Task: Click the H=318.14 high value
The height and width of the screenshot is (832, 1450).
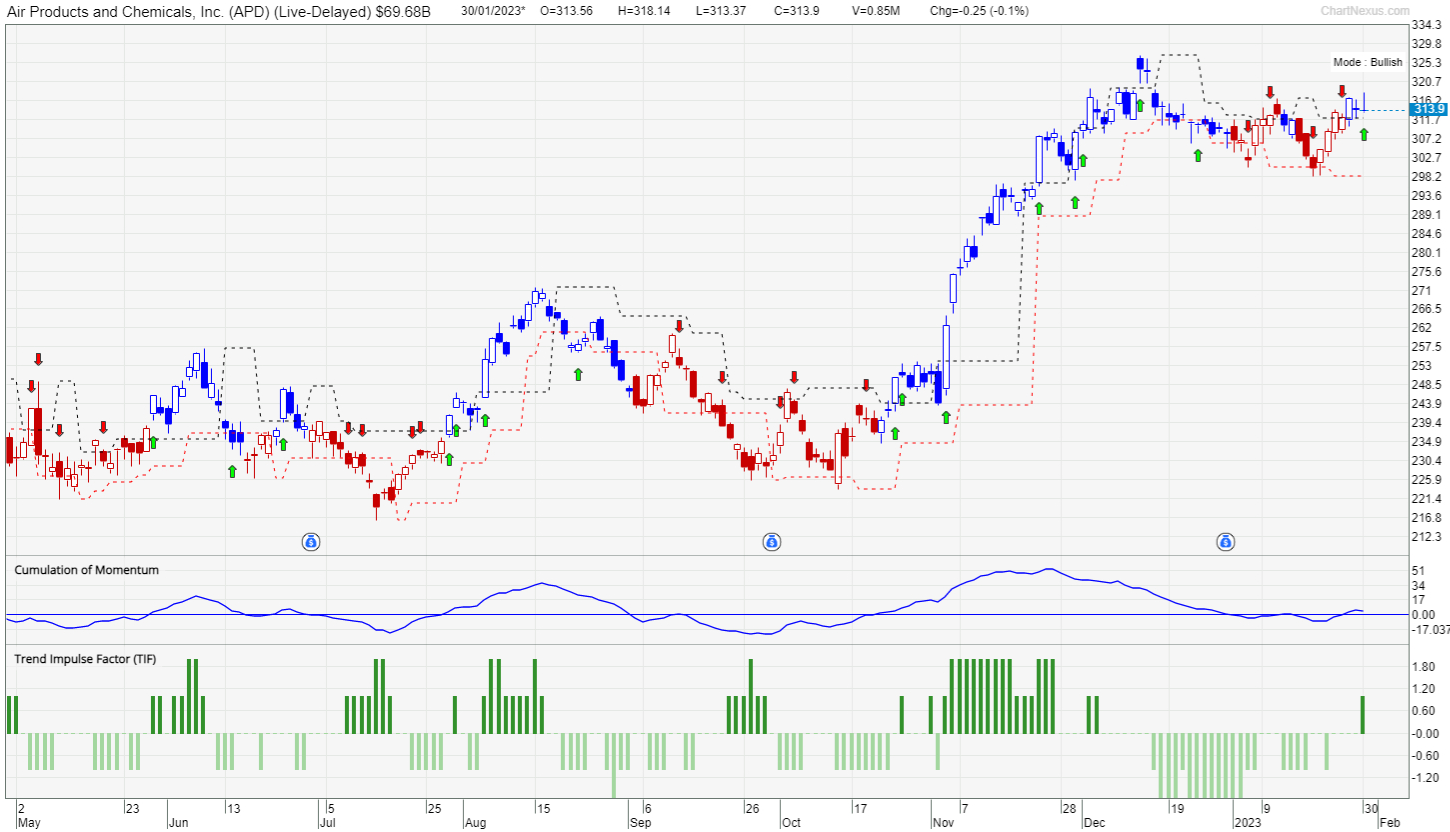Action: 645,11
